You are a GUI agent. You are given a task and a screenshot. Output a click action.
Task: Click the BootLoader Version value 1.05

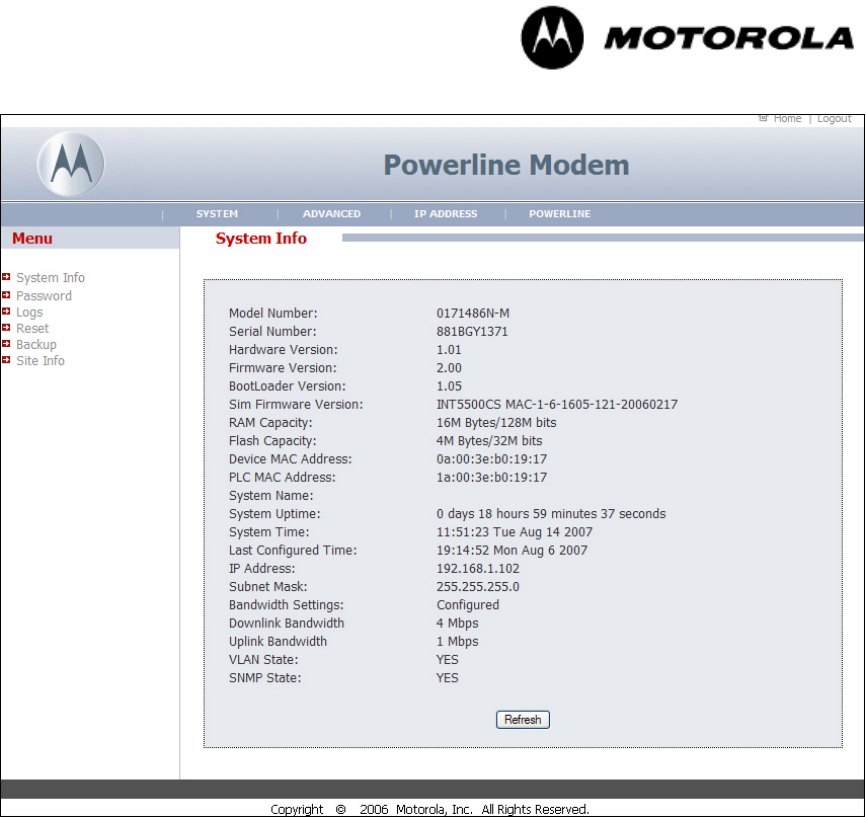tap(449, 386)
